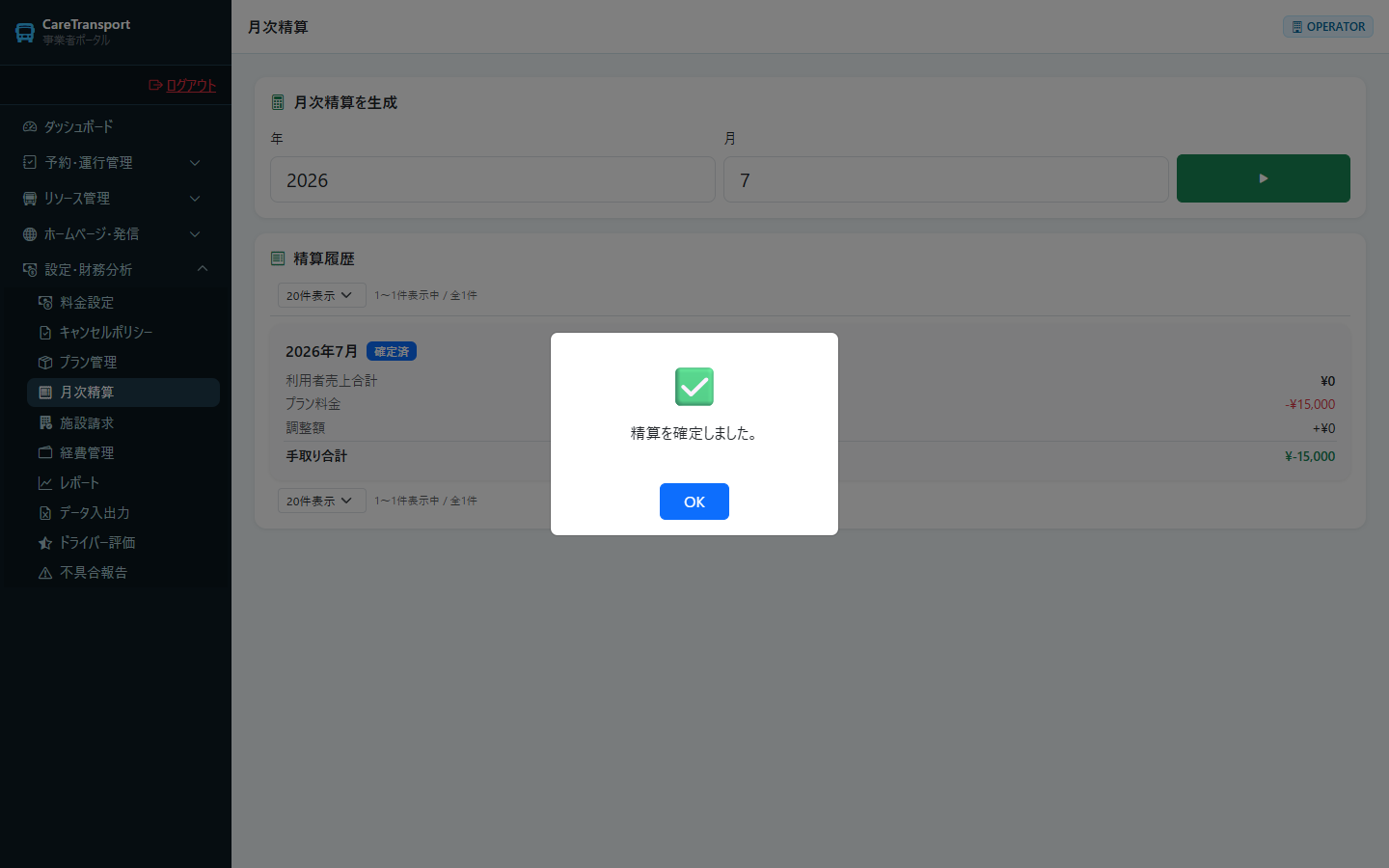Screen dimensions: 1389x868
Task: Open the レポート page
Action: coord(123,482)
